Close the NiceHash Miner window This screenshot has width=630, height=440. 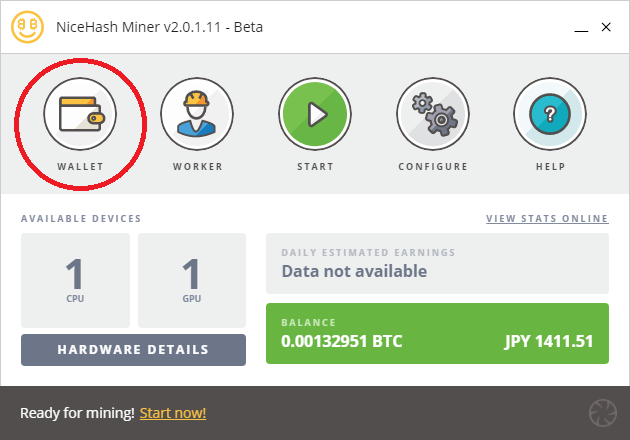[606, 27]
